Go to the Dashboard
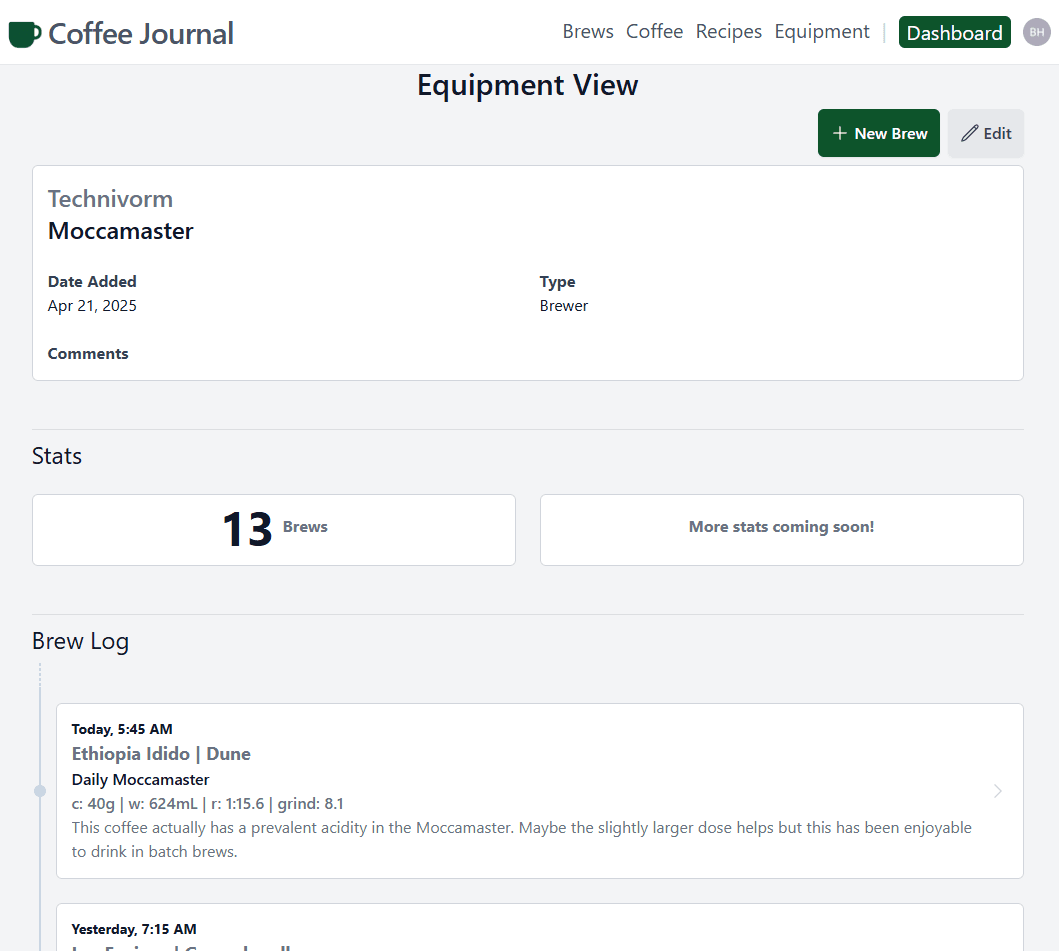 click(x=954, y=32)
